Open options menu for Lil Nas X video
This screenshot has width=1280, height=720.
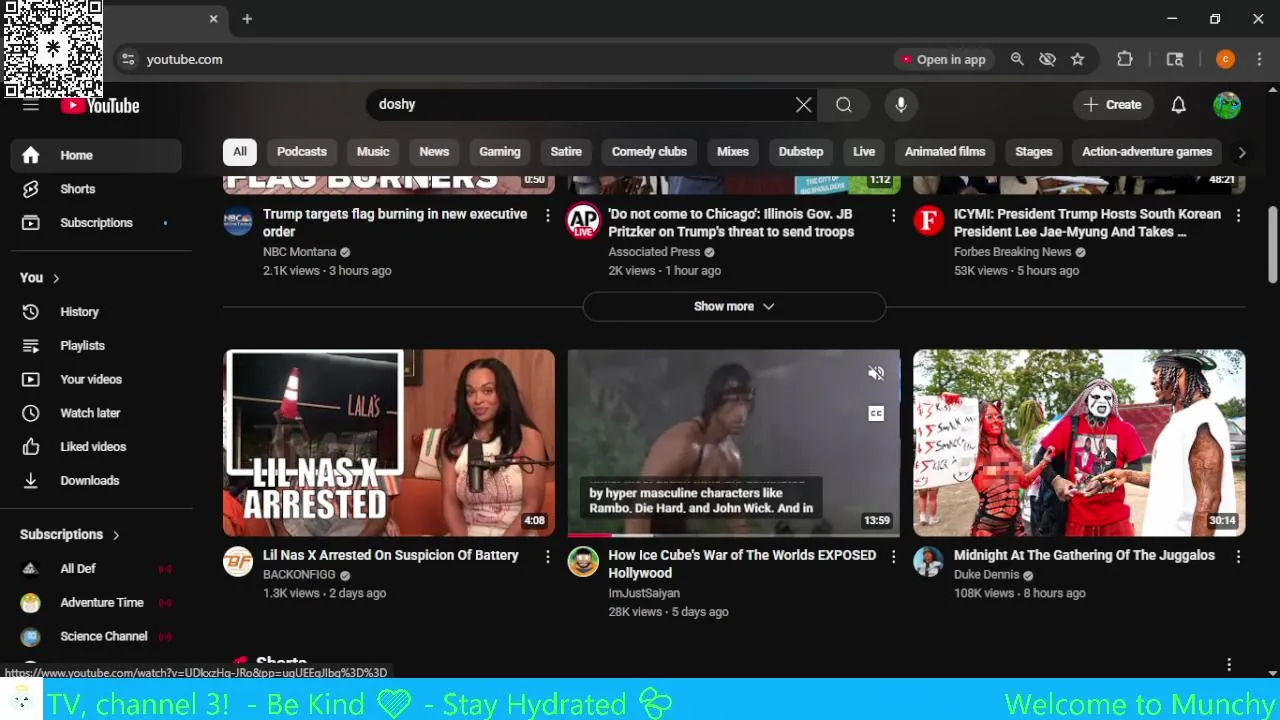(x=547, y=556)
